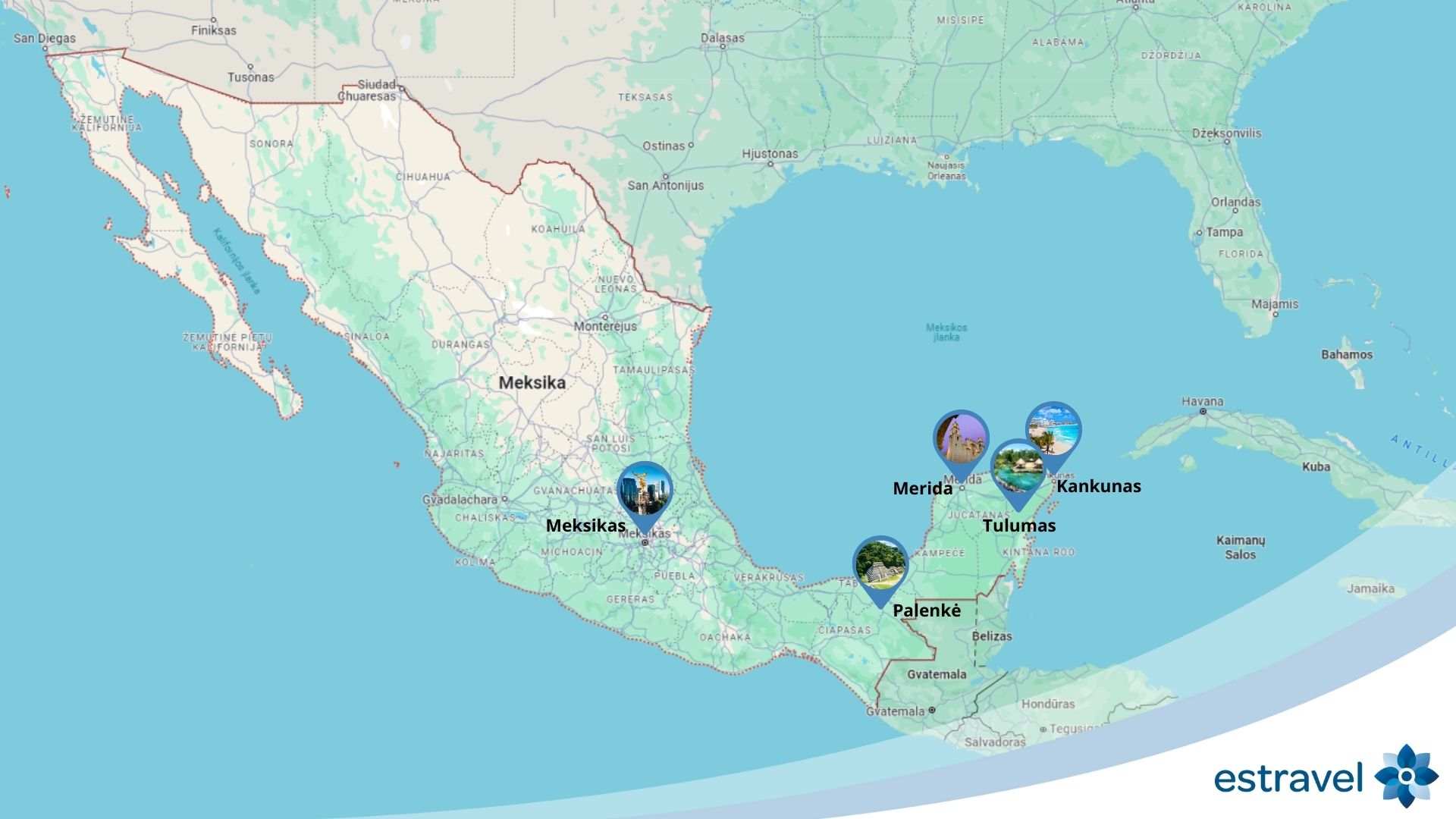Screen dimensions: 1456x819
Task: Click the bold Merida label
Action: click(x=922, y=488)
